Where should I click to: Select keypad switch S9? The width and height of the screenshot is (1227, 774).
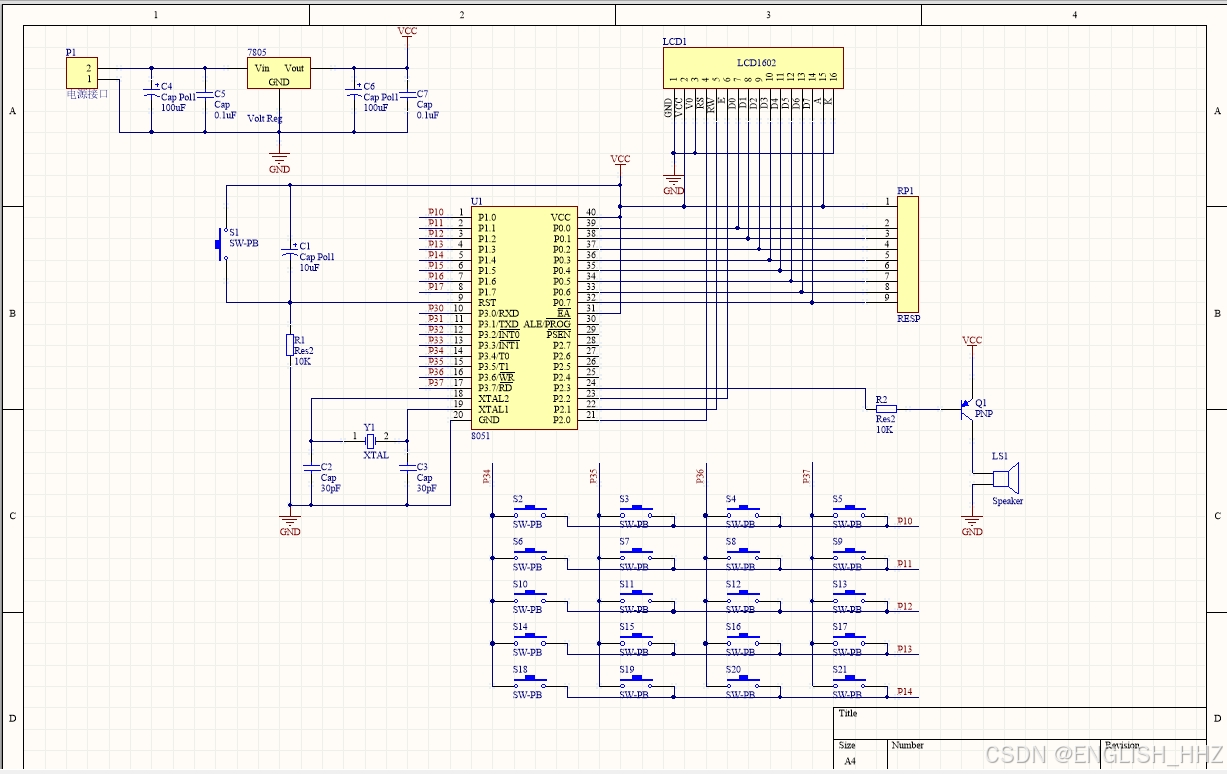pos(849,555)
